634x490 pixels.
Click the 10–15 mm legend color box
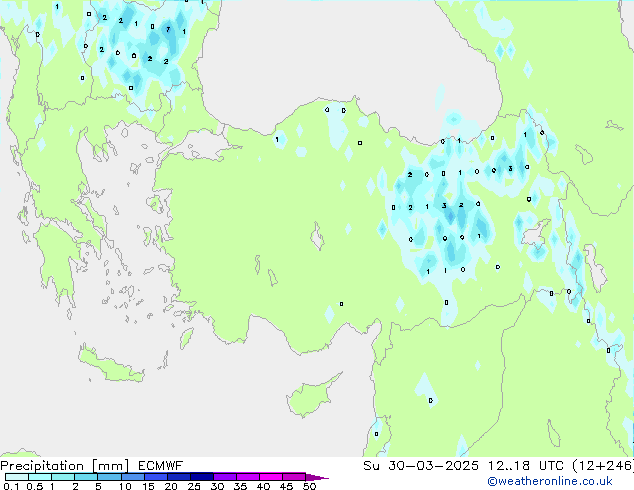point(132,477)
